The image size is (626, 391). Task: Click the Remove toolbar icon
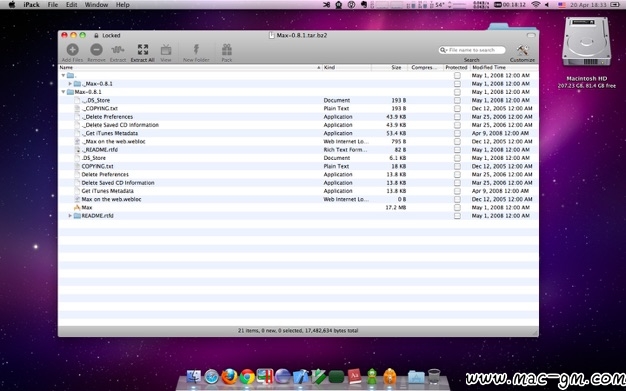pyautogui.click(x=96, y=50)
